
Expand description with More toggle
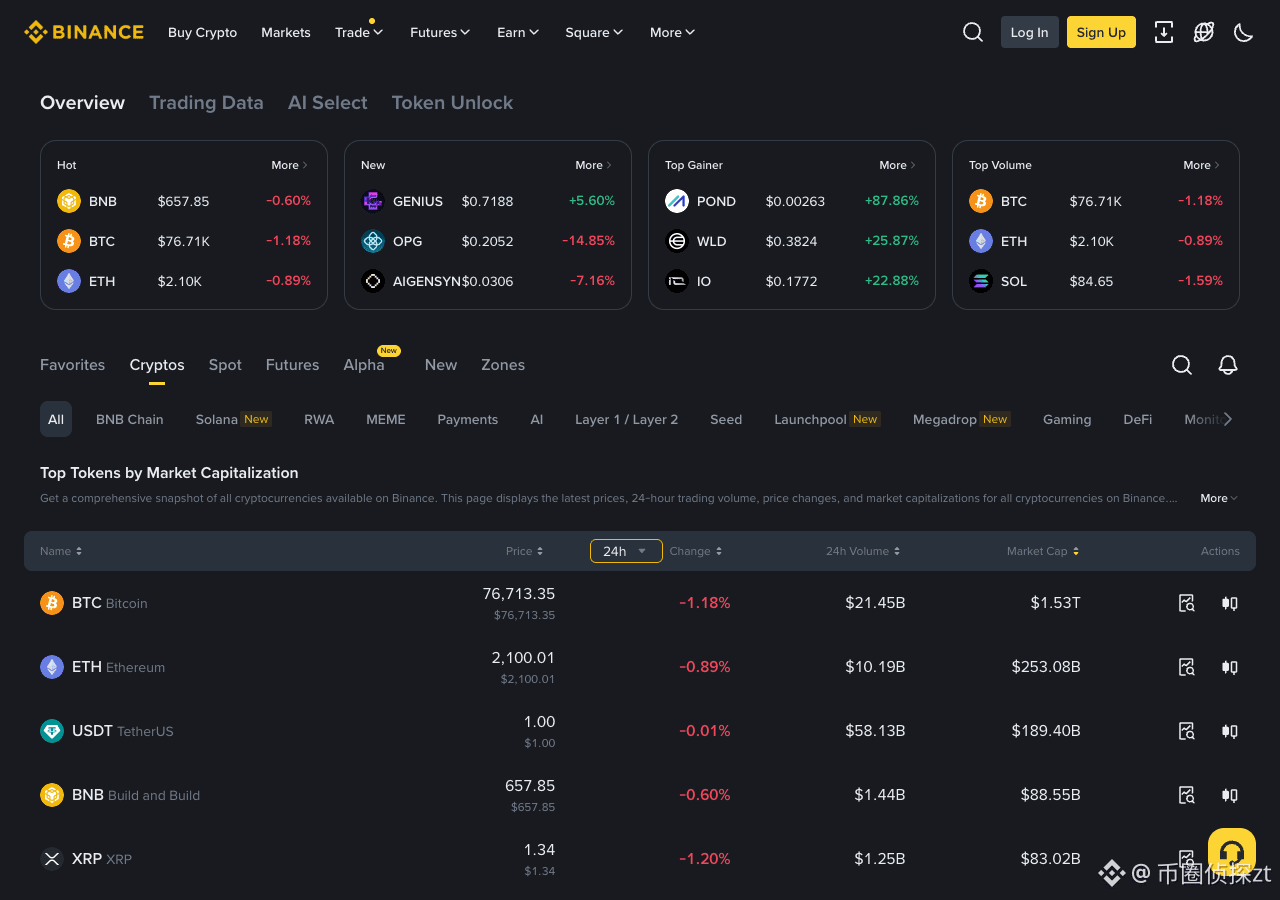tap(1219, 498)
